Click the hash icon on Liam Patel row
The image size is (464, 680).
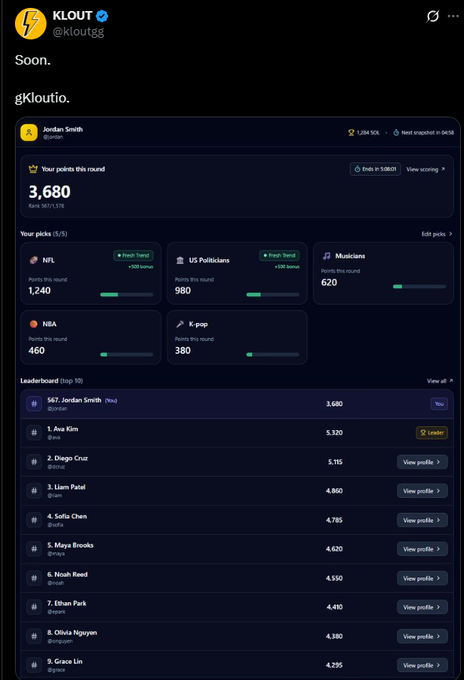coord(34,491)
